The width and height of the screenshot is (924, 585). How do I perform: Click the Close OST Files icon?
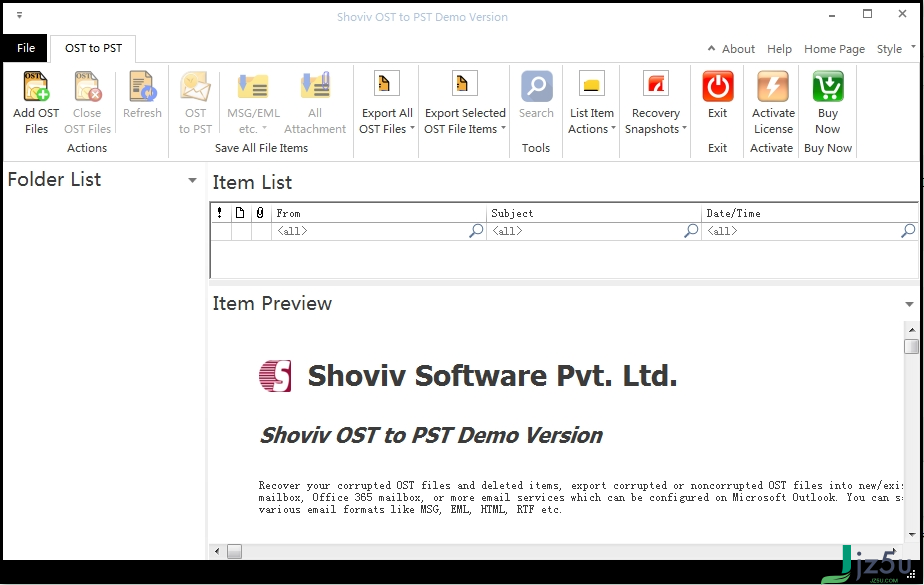pyautogui.click(x=87, y=86)
